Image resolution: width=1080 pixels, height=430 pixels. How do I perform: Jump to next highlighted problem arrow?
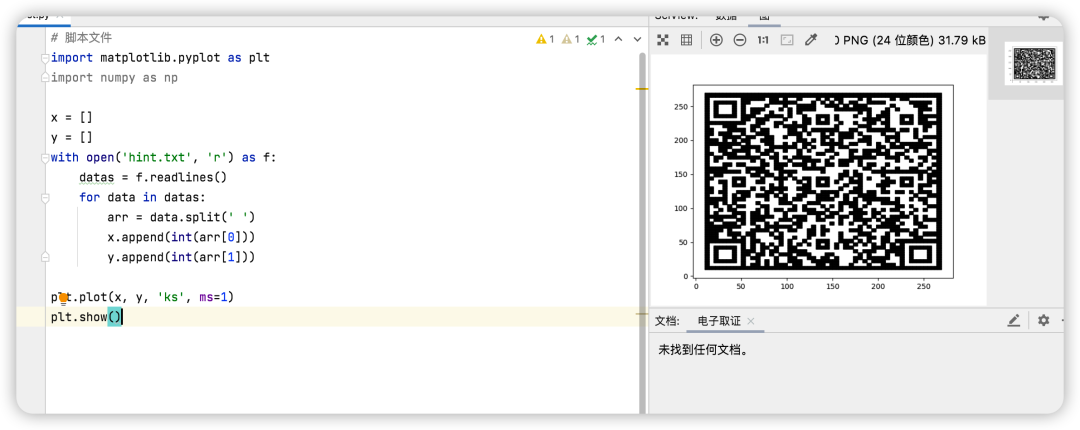[x=637, y=39]
